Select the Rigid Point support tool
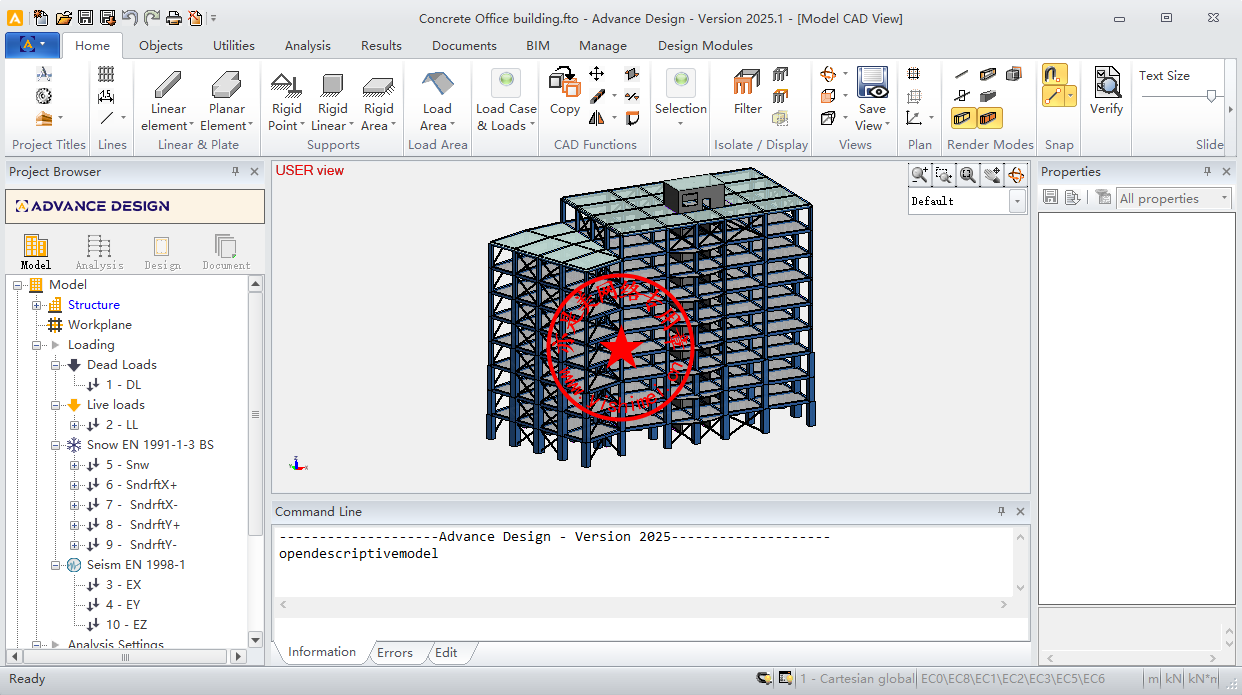The width and height of the screenshot is (1242, 695). coord(287,101)
